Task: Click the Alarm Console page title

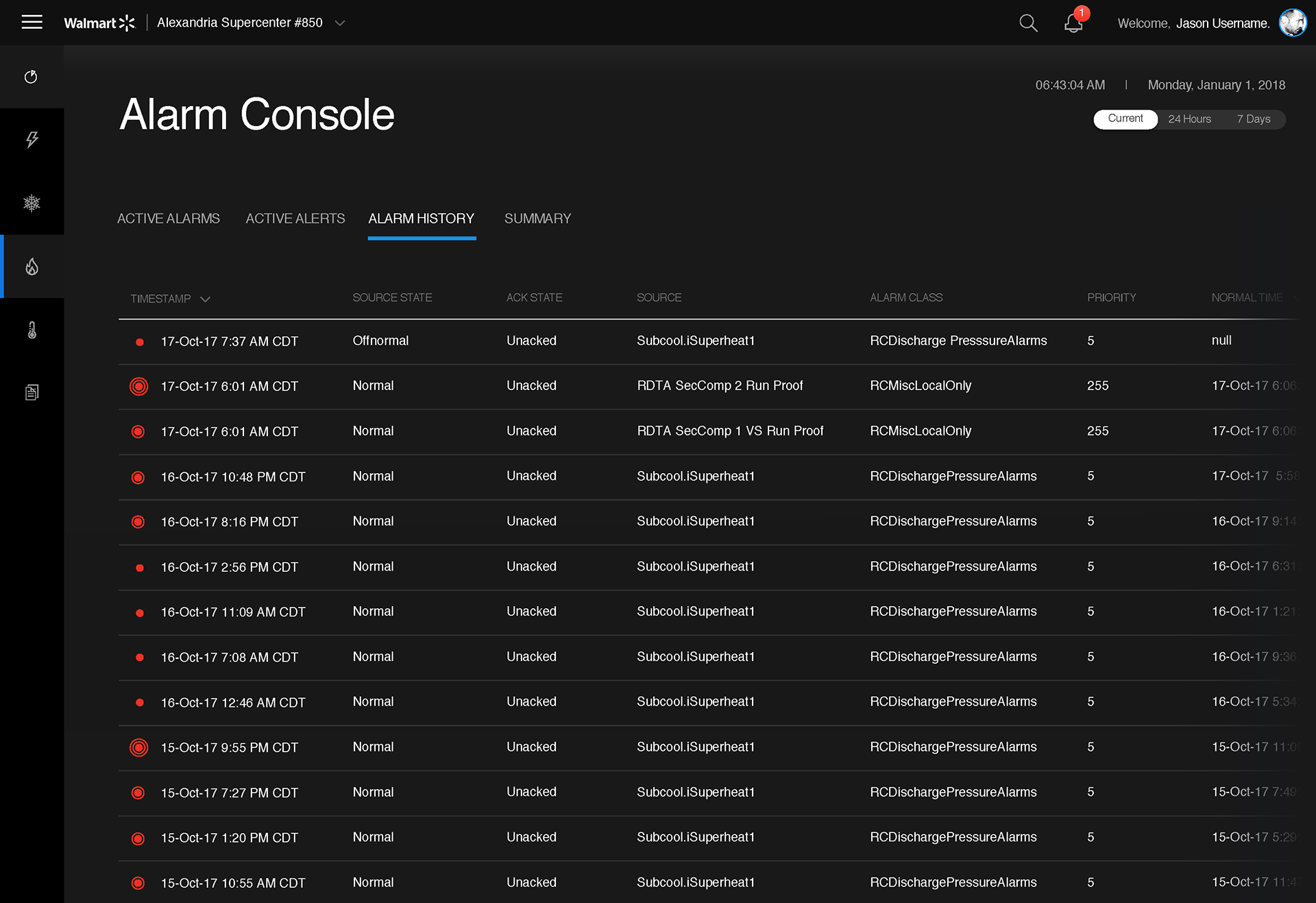Action: pos(257,114)
